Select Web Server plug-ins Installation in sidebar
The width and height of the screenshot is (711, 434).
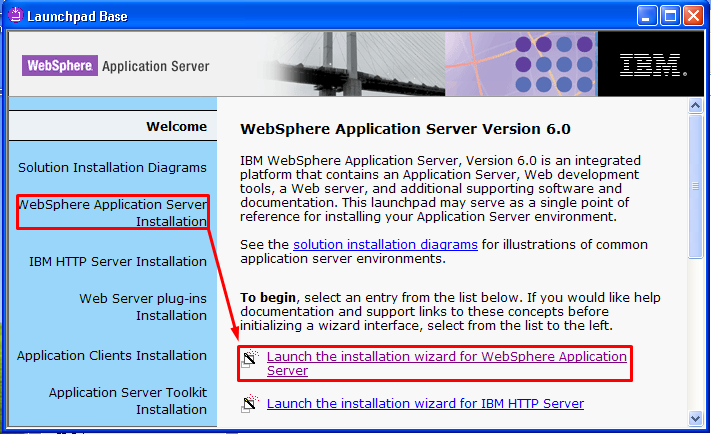(x=143, y=307)
